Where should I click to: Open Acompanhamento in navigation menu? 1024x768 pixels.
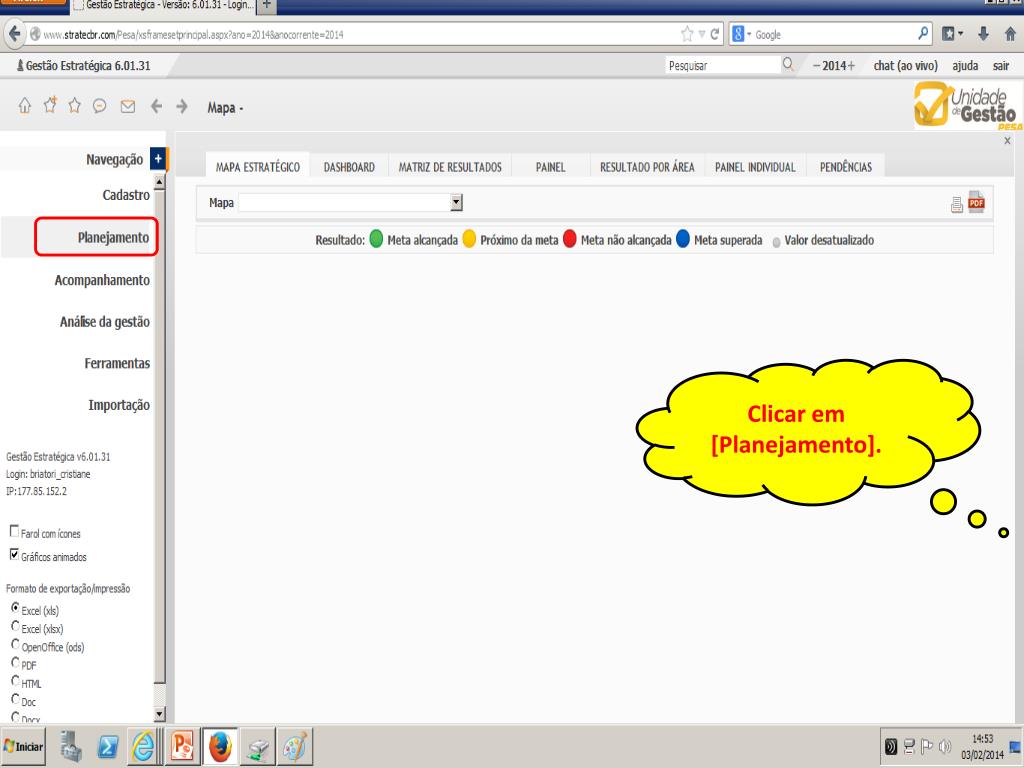click(x=102, y=280)
